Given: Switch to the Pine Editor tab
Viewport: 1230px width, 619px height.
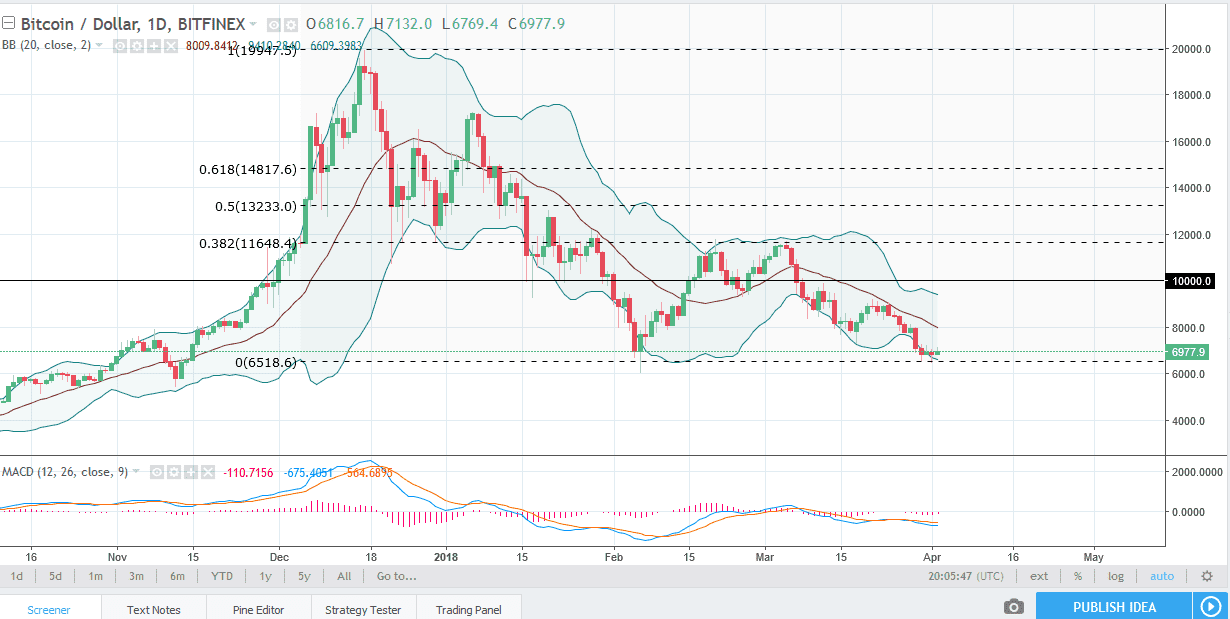Looking at the screenshot, I should (257, 608).
